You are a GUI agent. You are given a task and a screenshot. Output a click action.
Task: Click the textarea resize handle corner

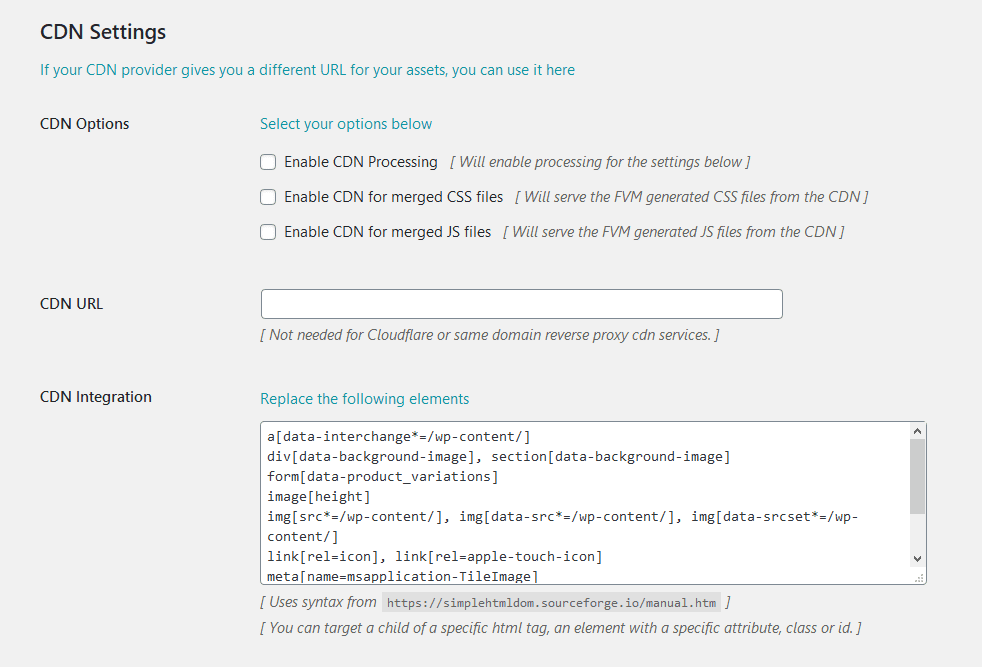(919, 579)
